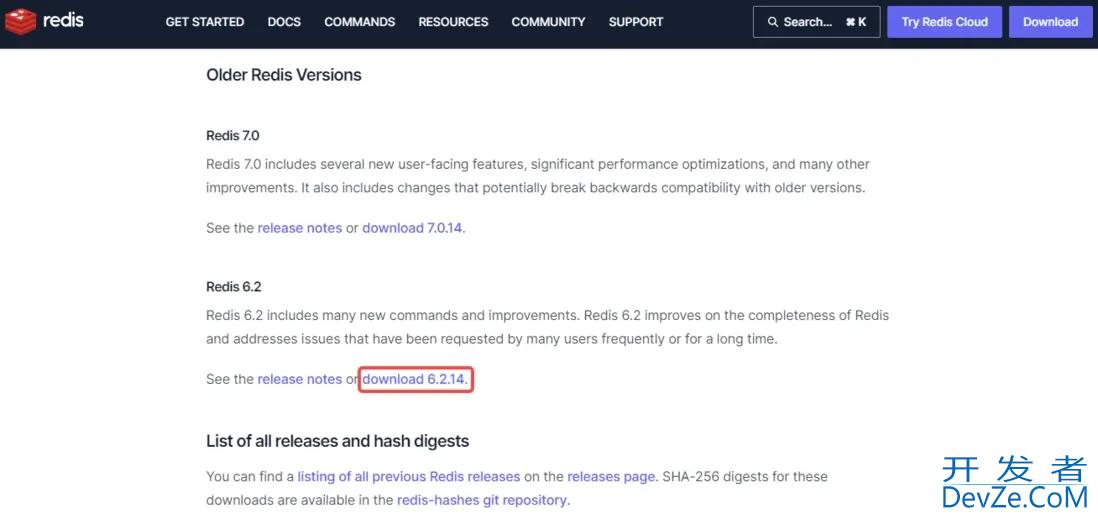
Task: Open the Redis 7.0 release notes link
Action: pos(299,228)
